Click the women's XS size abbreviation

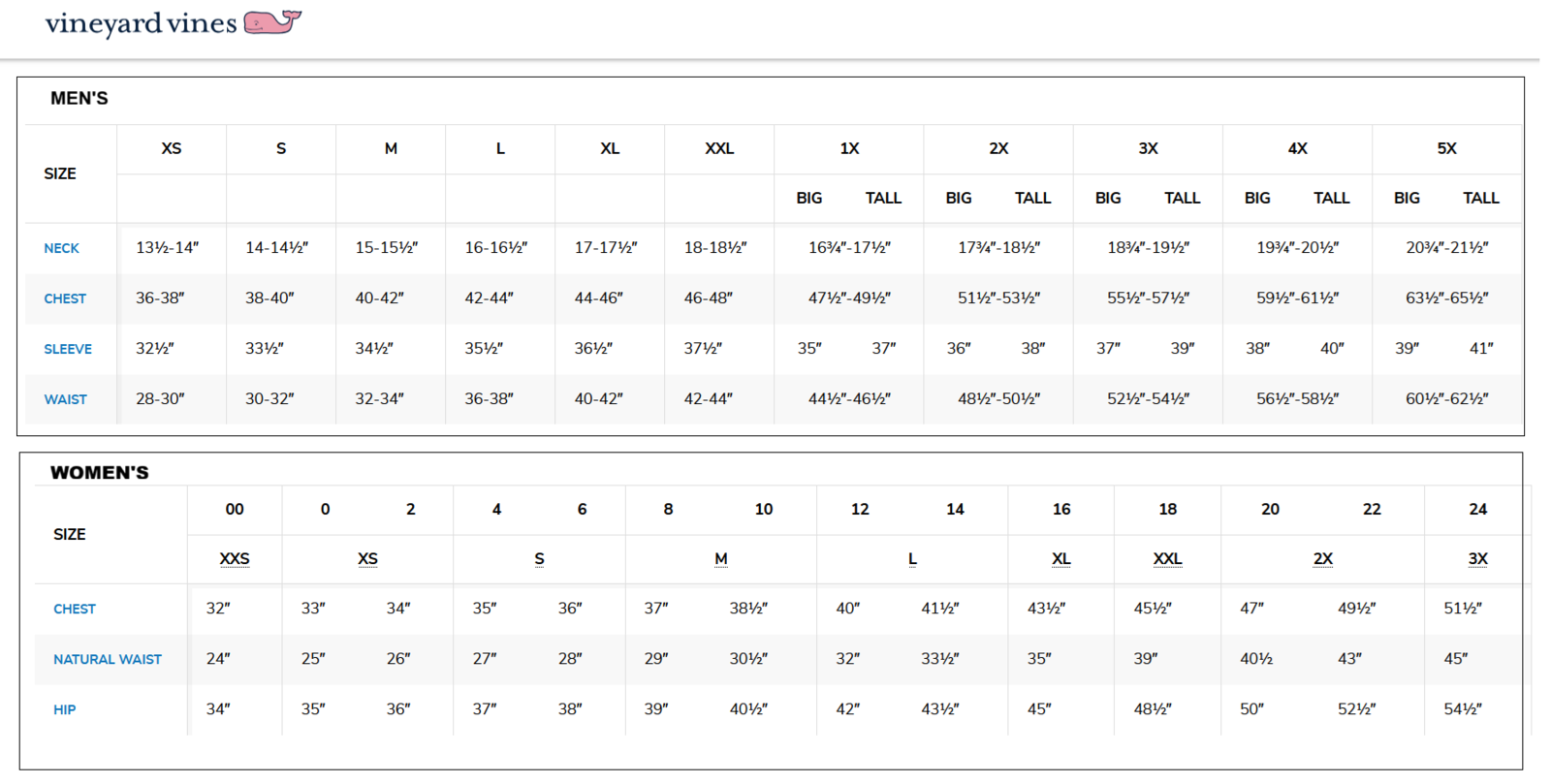pyautogui.click(x=367, y=559)
